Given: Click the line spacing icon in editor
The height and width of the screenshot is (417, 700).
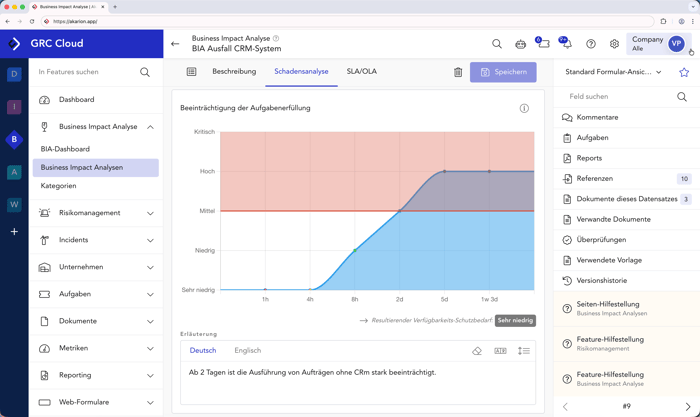Looking at the screenshot, I should [x=523, y=351].
